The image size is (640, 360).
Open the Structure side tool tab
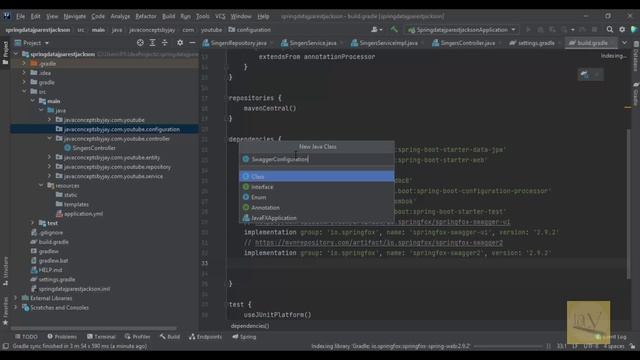(x=5, y=271)
